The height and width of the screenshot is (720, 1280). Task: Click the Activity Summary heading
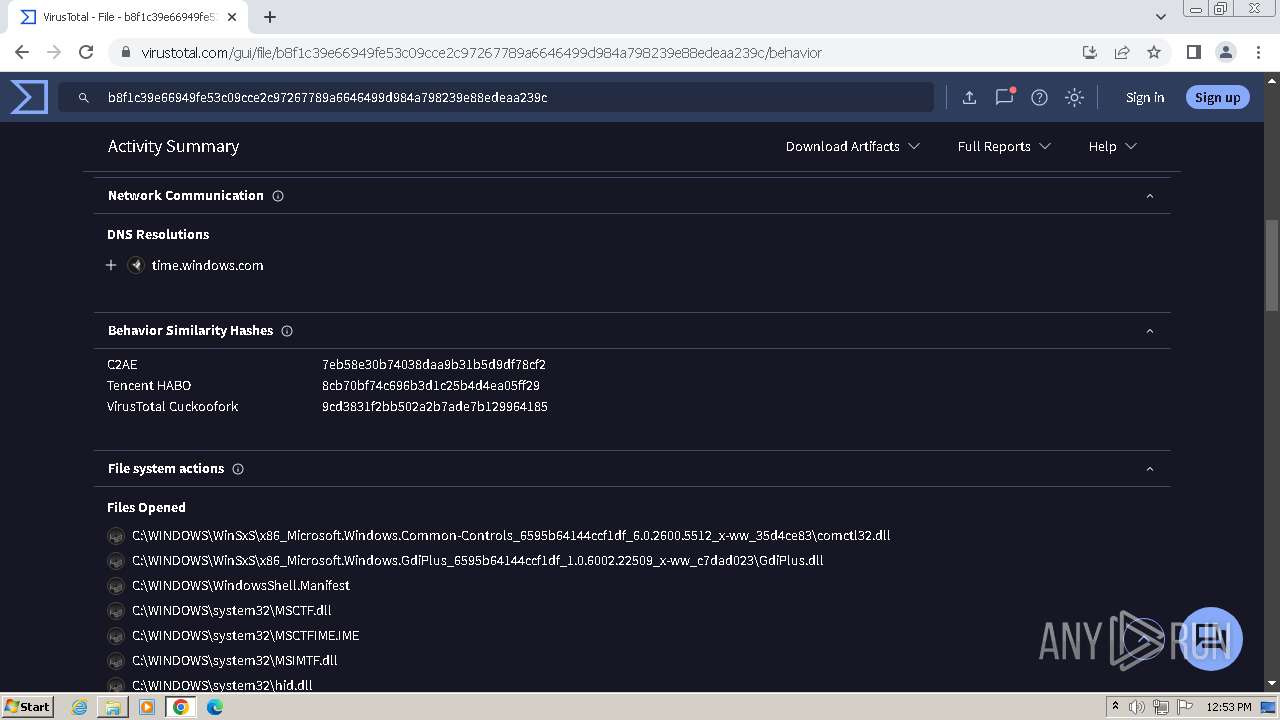pyautogui.click(x=173, y=146)
